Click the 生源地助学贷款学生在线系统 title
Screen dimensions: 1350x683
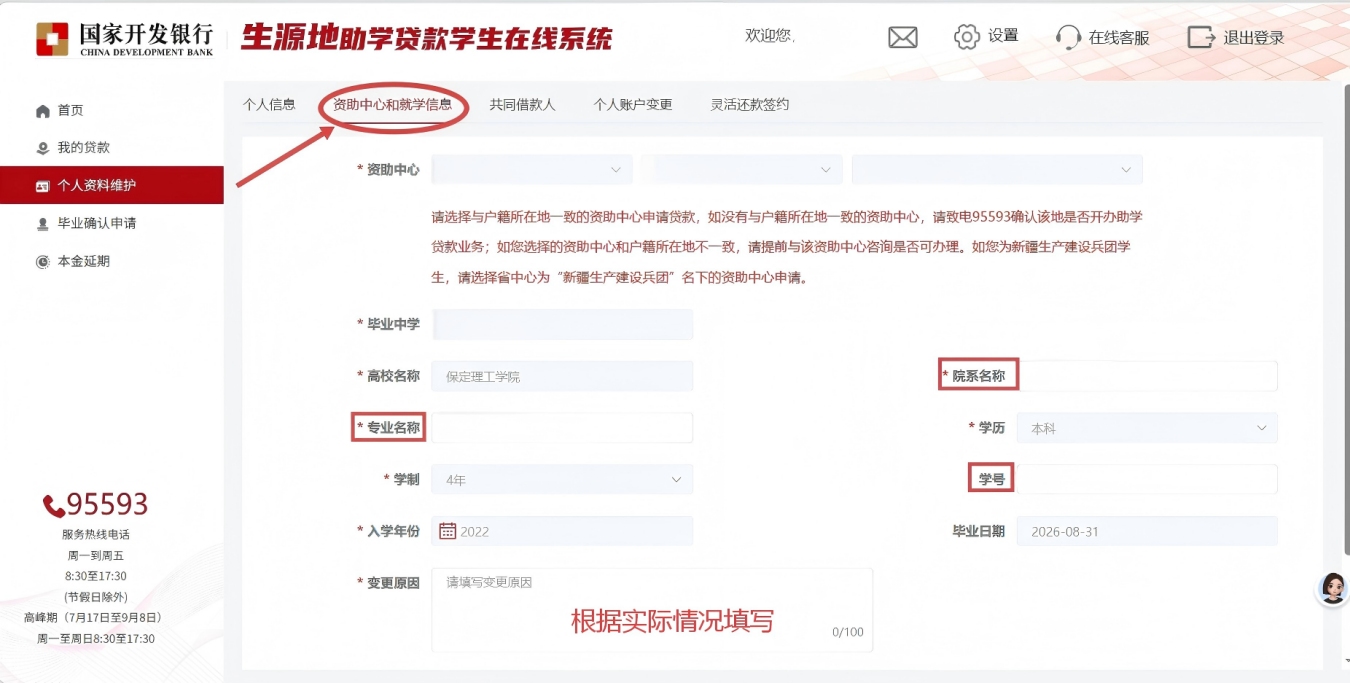click(427, 39)
